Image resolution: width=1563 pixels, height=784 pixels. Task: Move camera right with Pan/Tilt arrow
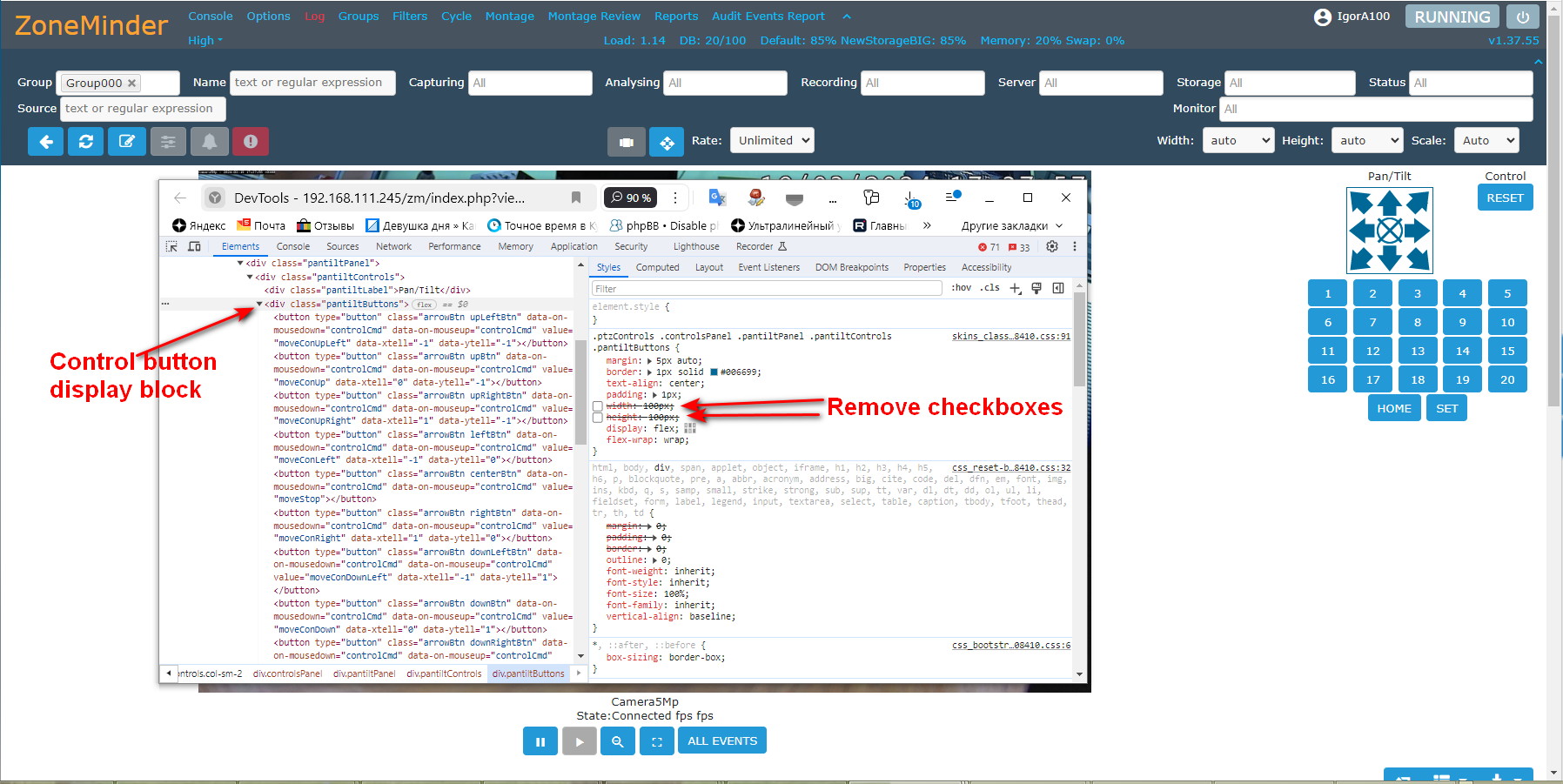pos(1418,231)
